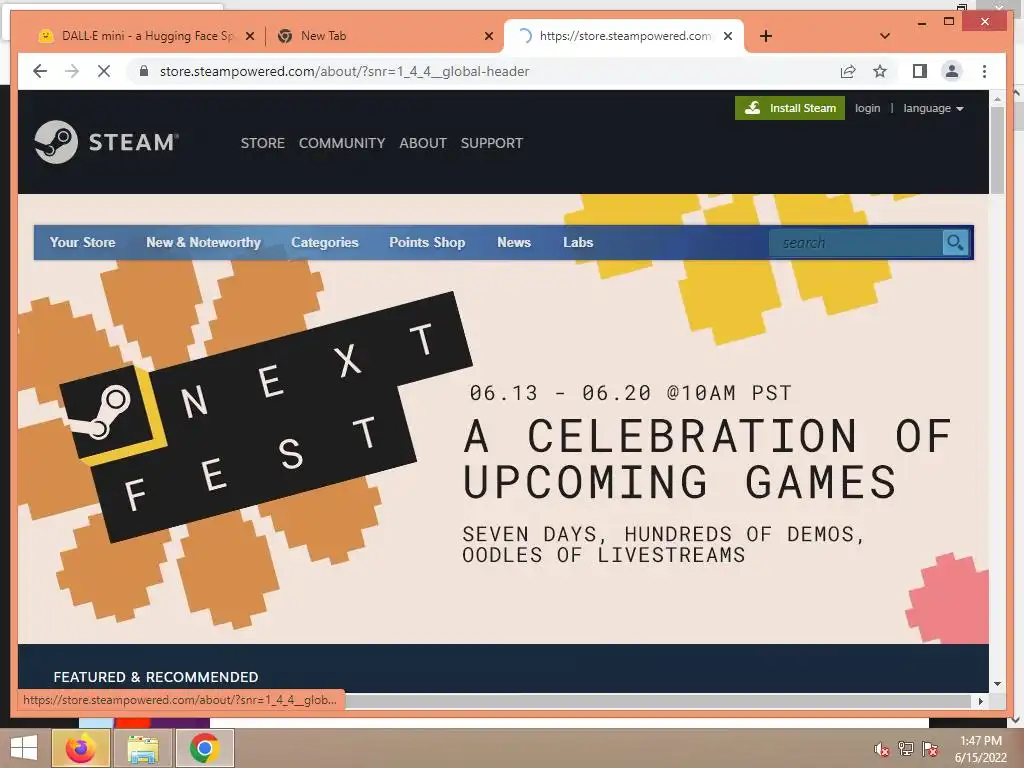Image resolution: width=1024 pixels, height=768 pixels.
Task: Click the Steam logo
Action: click(x=106, y=142)
